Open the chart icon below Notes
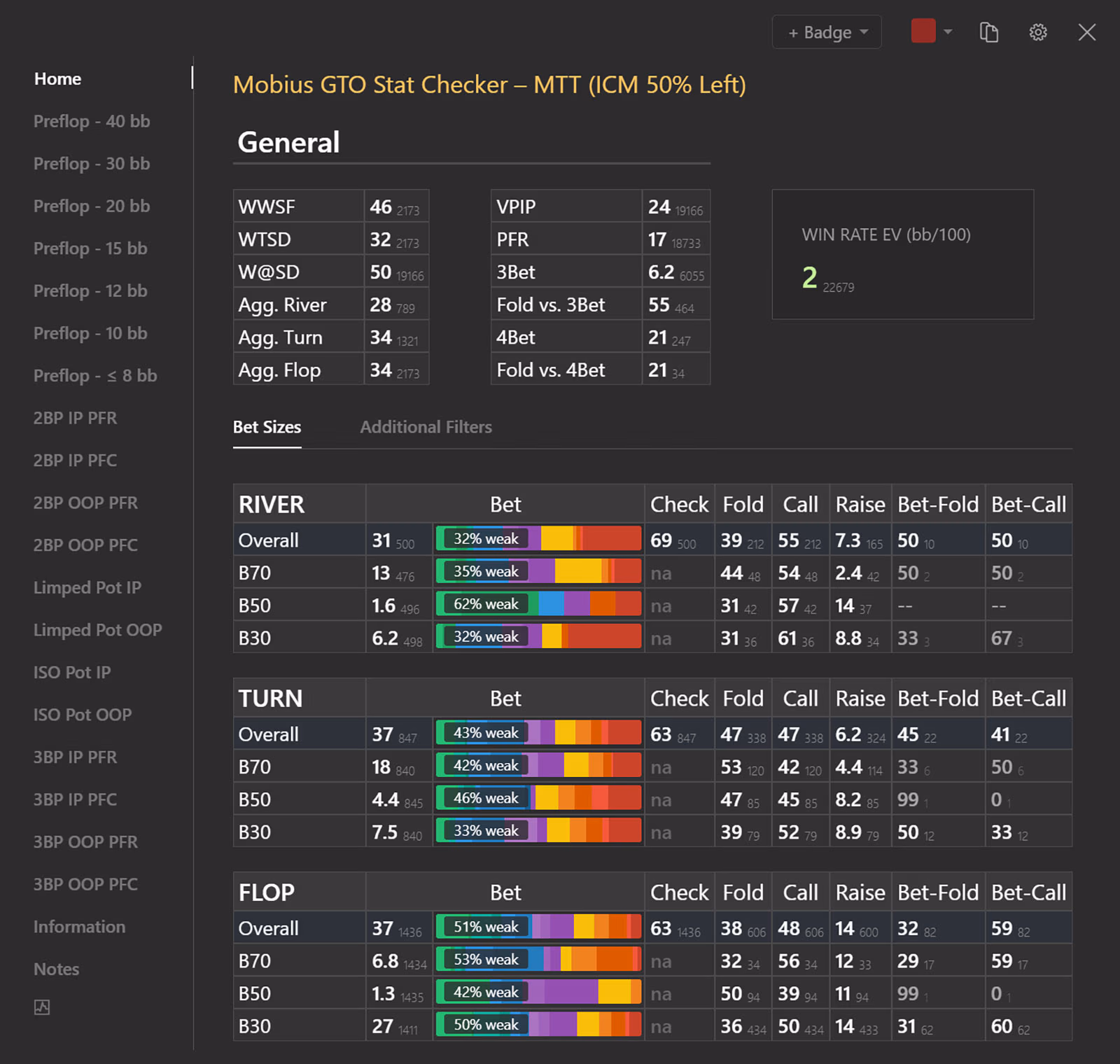Image resolution: width=1120 pixels, height=1064 pixels. click(42, 1007)
